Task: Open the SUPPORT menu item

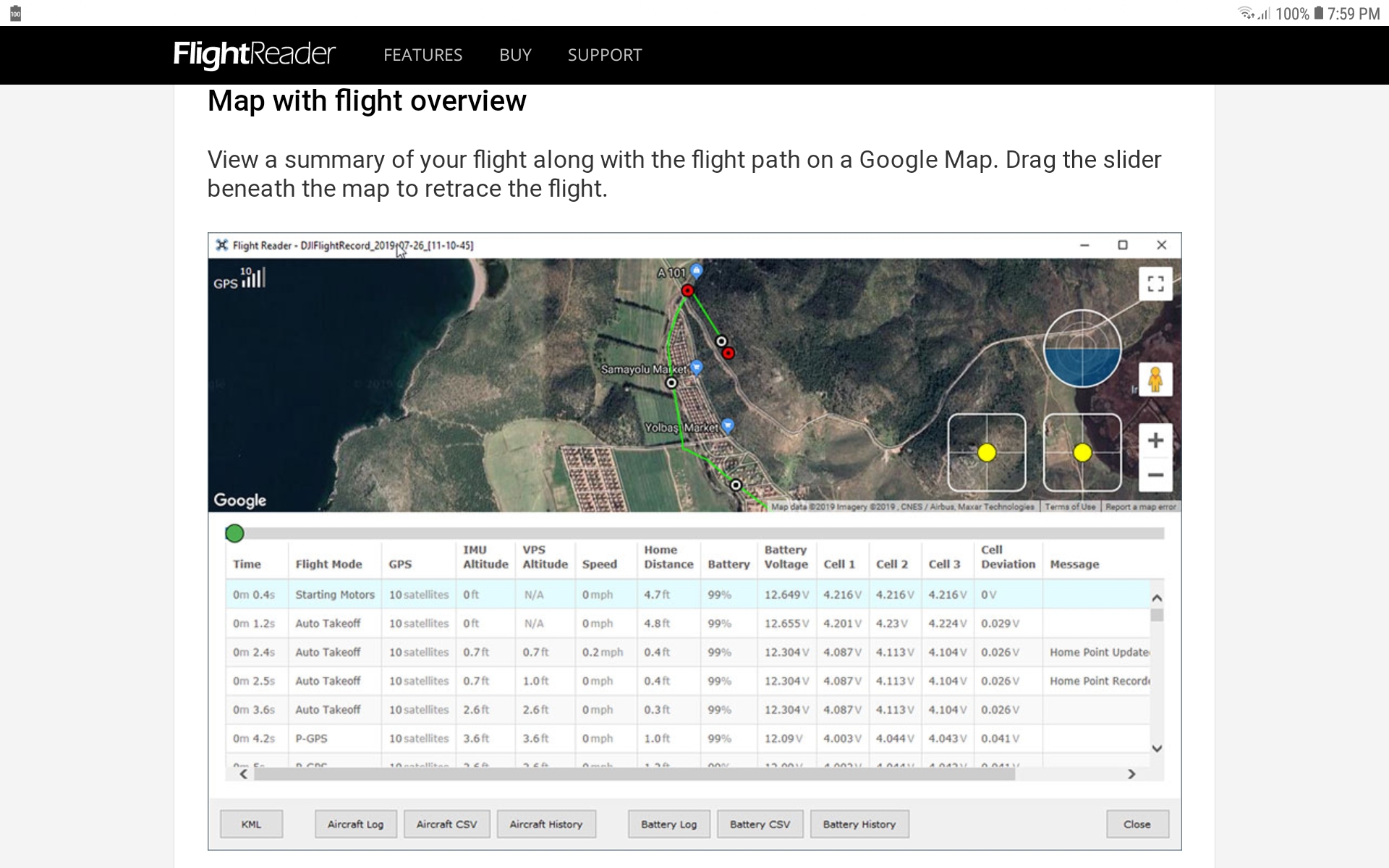Action: [x=605, y=55]
